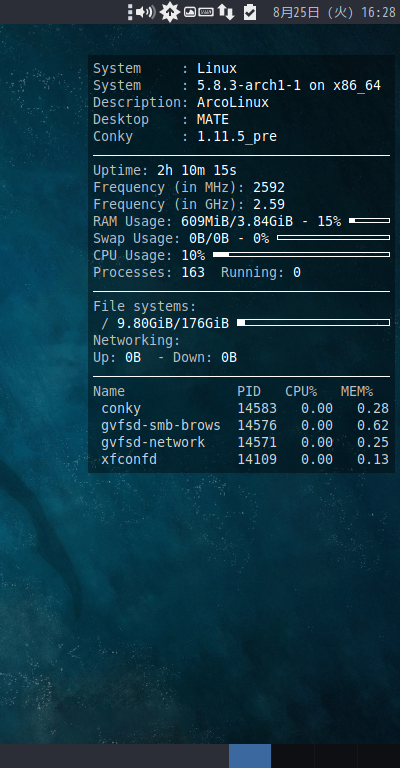Click the panel handle dots beside the speaker
400x768 pixels.
coord(130,12)
